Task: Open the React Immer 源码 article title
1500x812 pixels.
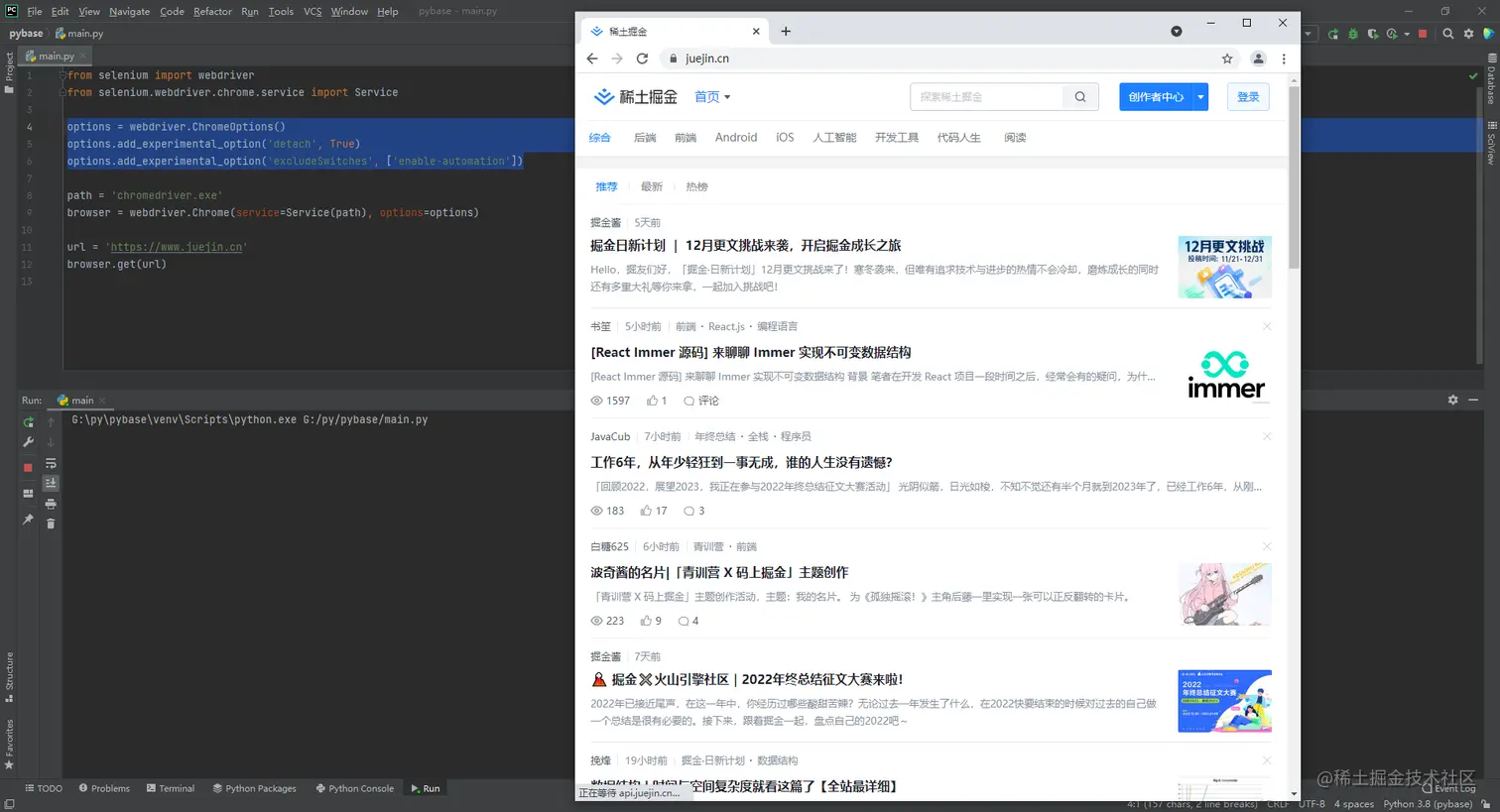Action: pyautogui.click(x=751, y=352)
